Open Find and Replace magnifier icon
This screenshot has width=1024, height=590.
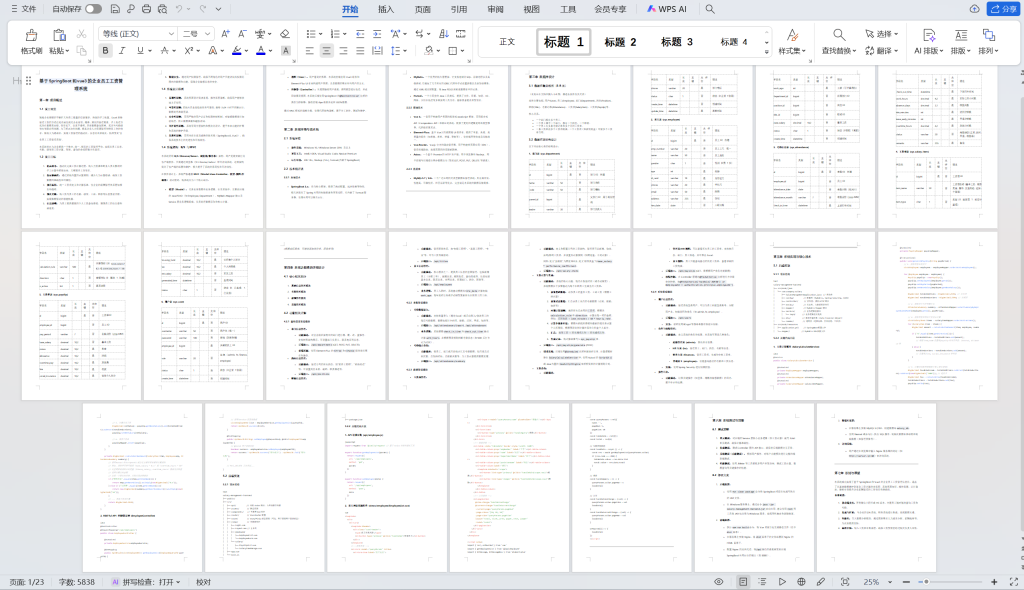coord(839,35)
